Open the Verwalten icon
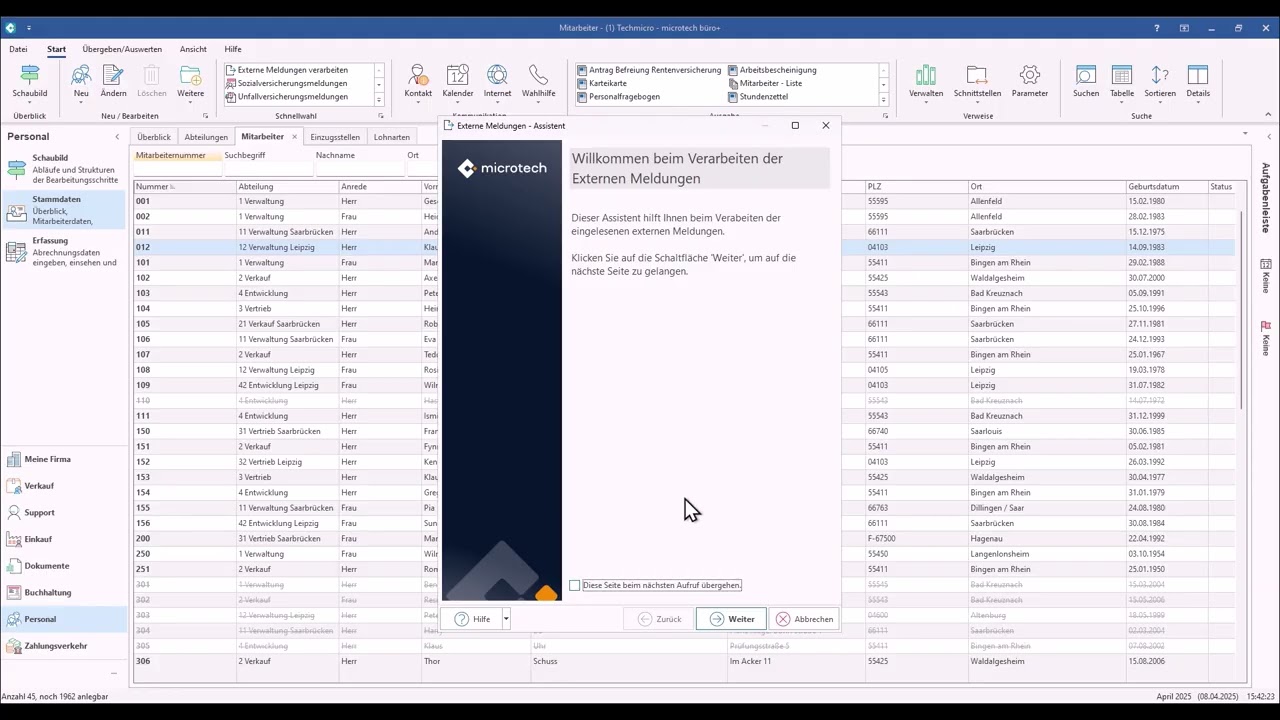 pyautogui.click(x=926, y=82)
